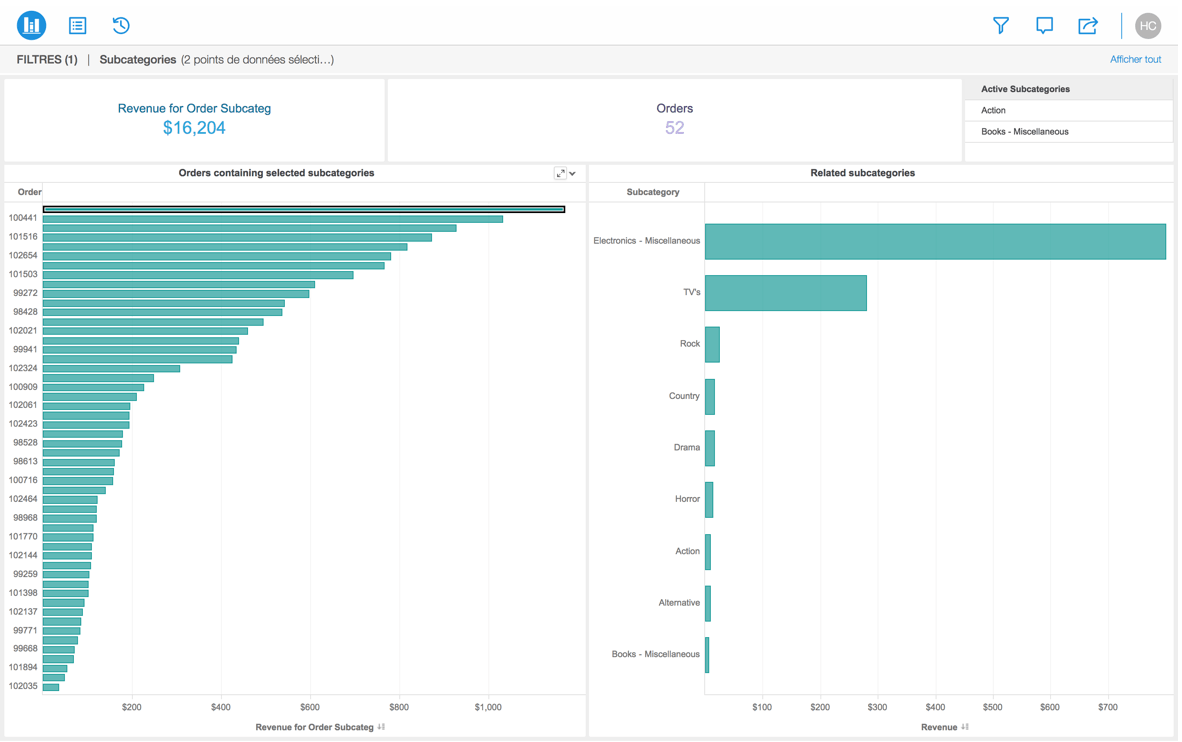Open the dashboard chart view icon

pyautogui.click(x=32, y=25)
